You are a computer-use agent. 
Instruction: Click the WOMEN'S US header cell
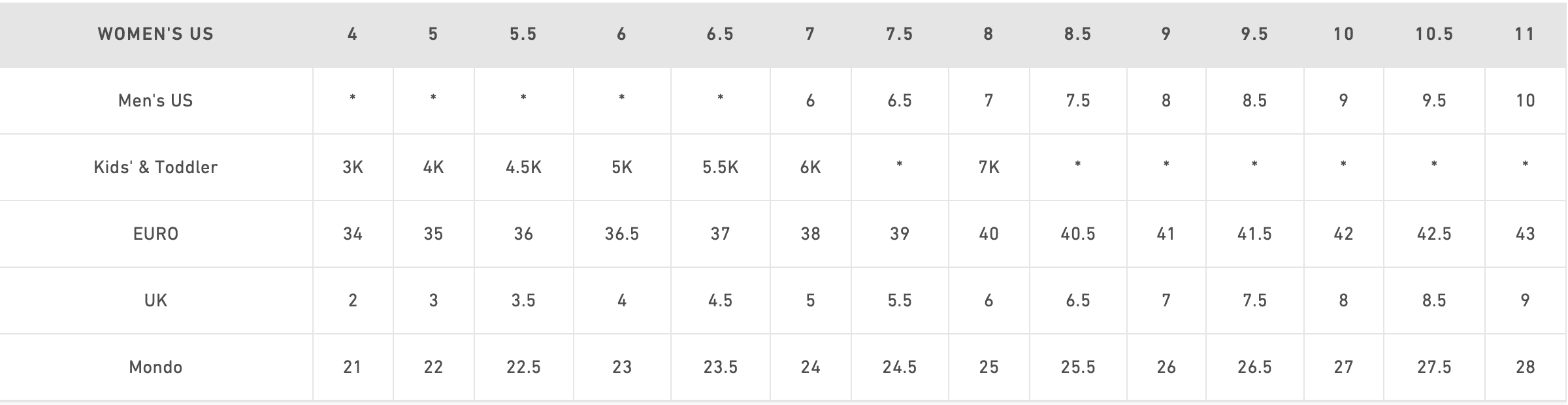pos(155,34)
